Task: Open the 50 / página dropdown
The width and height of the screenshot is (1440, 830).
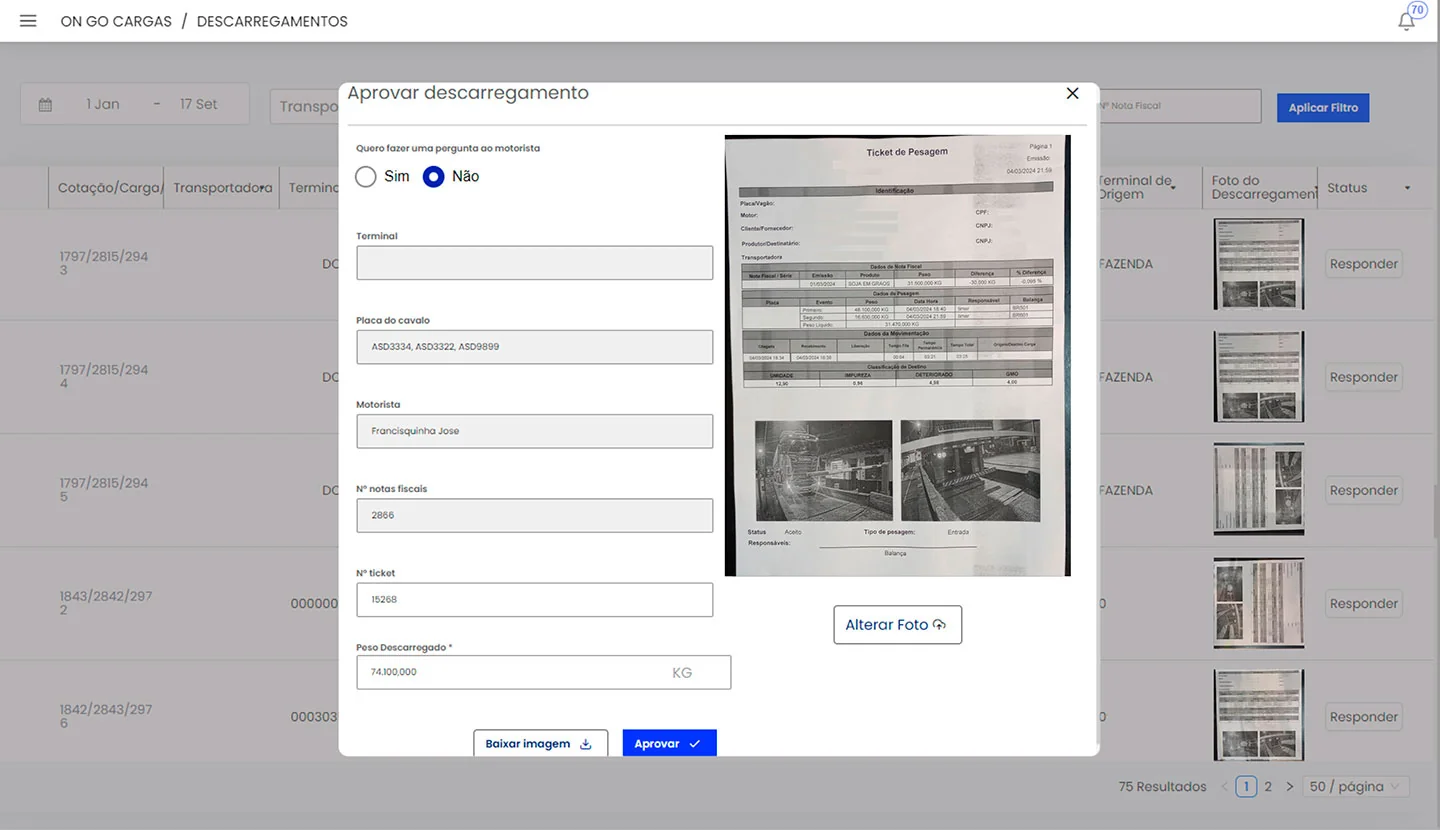Action: click(1356, 787)
